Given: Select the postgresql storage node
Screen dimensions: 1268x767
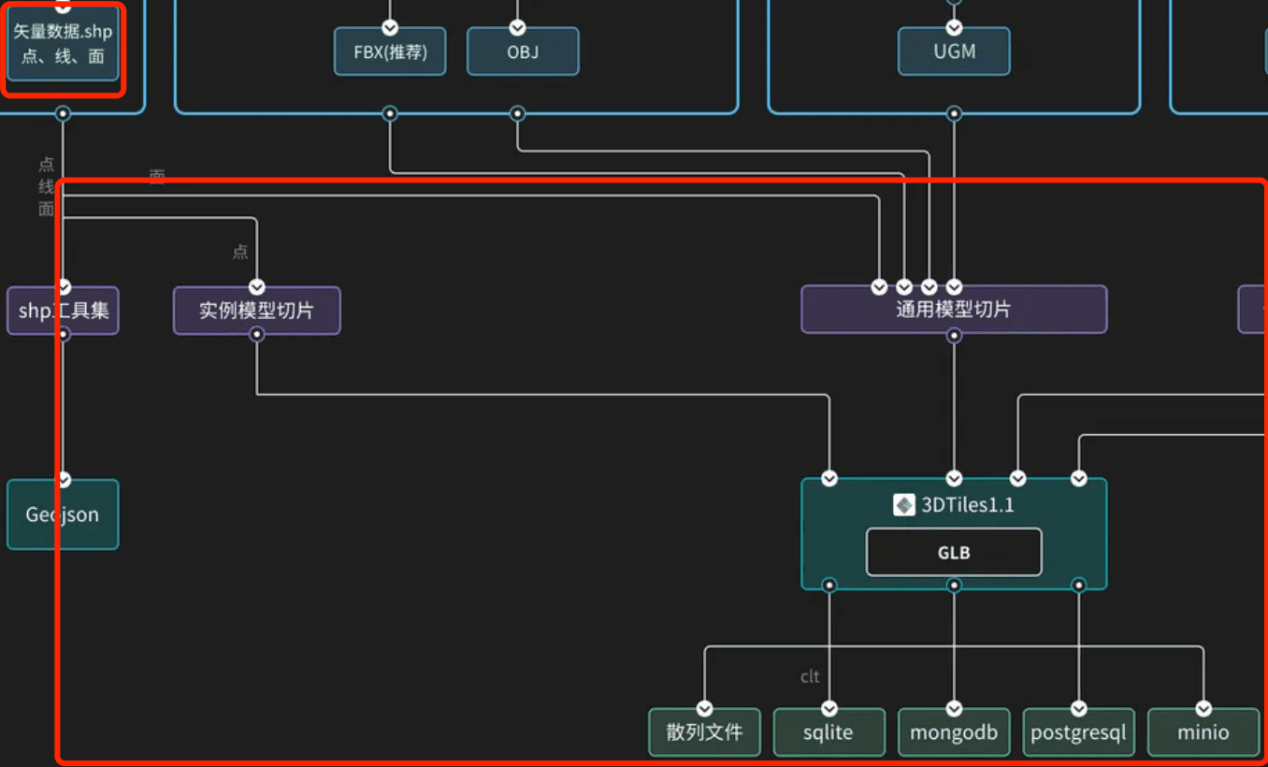Looking at the screenshot, I should (1078, 733).
